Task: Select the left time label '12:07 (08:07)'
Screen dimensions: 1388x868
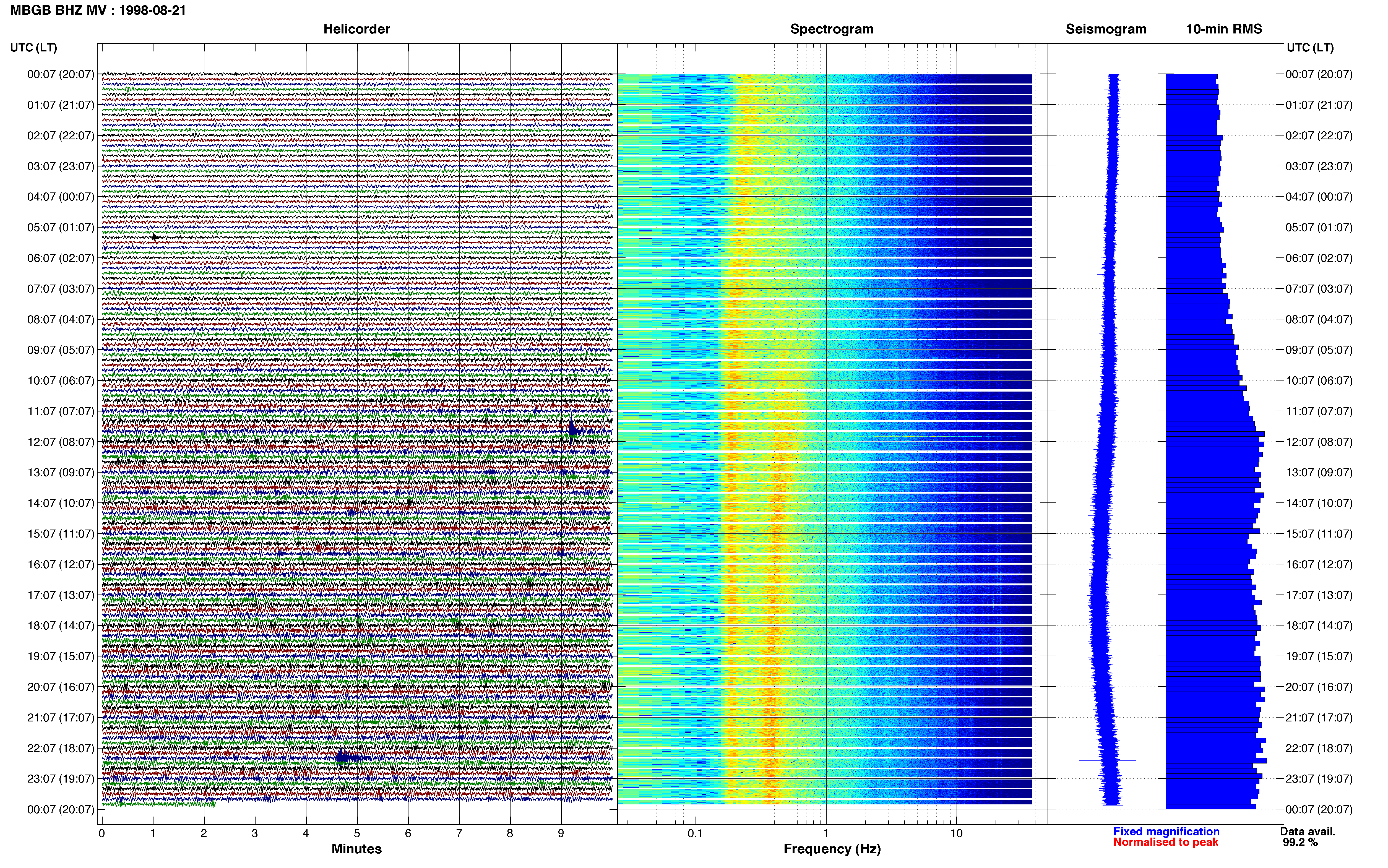Action: point(61,442)
